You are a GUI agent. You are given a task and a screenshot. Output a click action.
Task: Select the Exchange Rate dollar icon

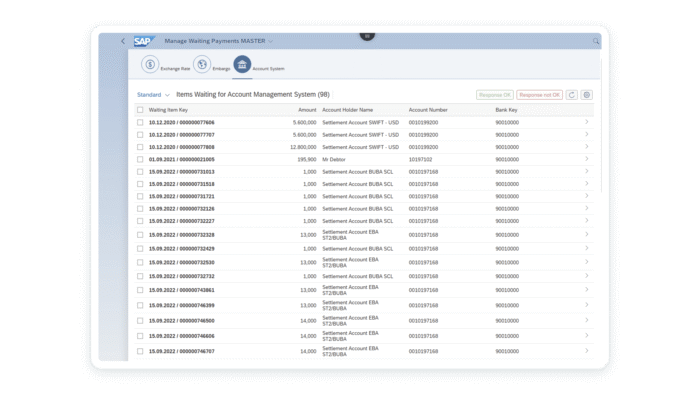tap(150, 64)
